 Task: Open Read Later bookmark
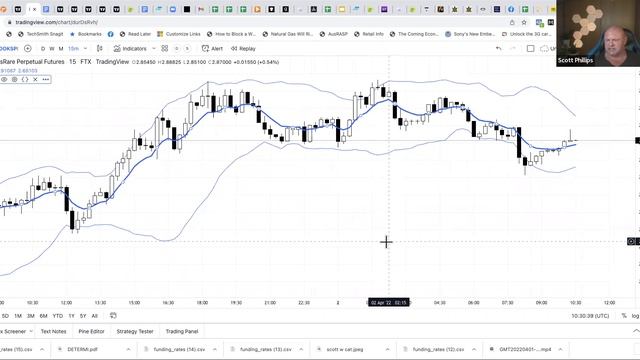135,34
